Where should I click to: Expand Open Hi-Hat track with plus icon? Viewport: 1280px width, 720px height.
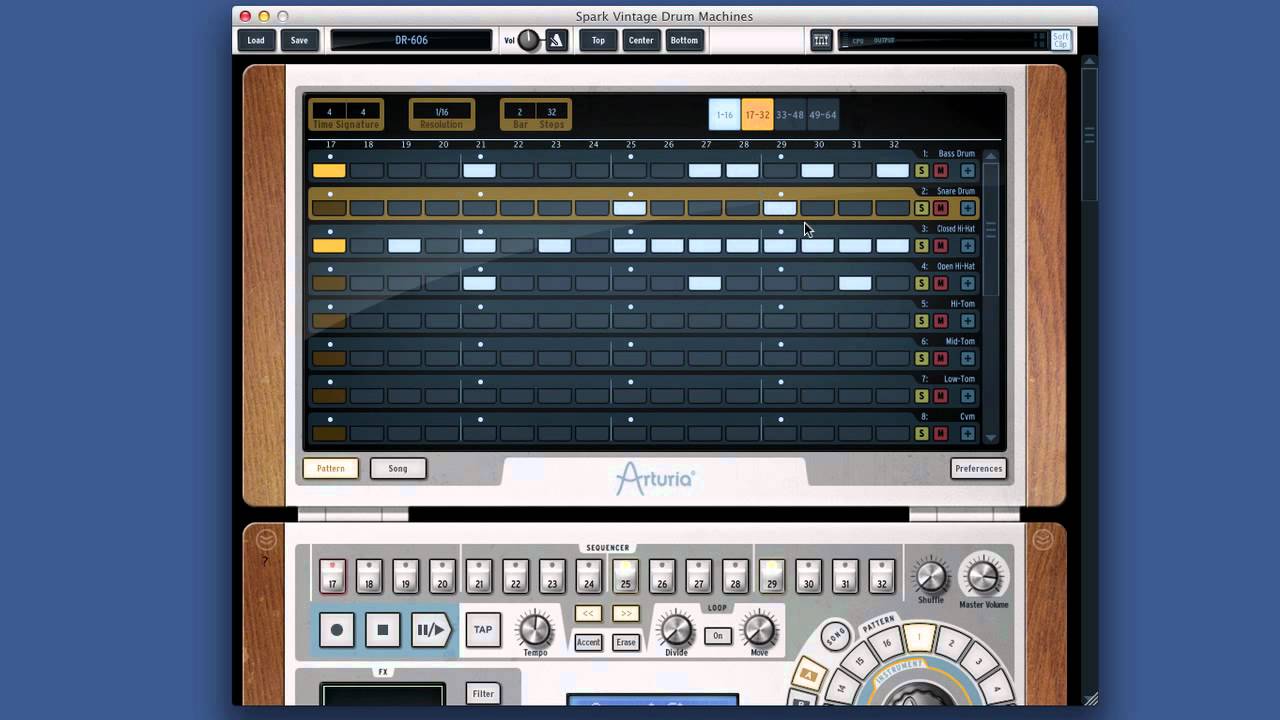(x=967, y=283)
